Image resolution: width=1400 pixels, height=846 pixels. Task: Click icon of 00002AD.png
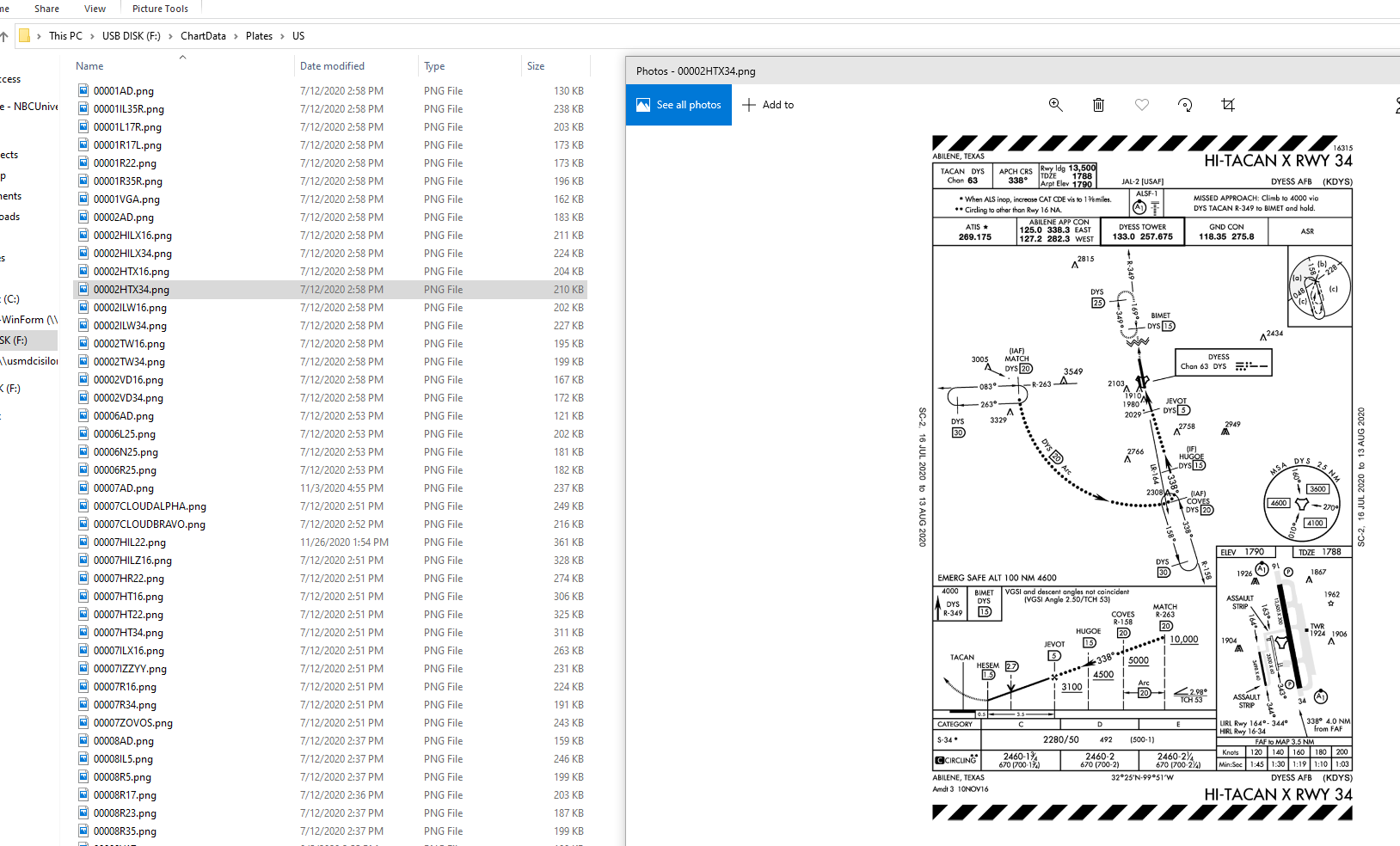pos(83,218)
